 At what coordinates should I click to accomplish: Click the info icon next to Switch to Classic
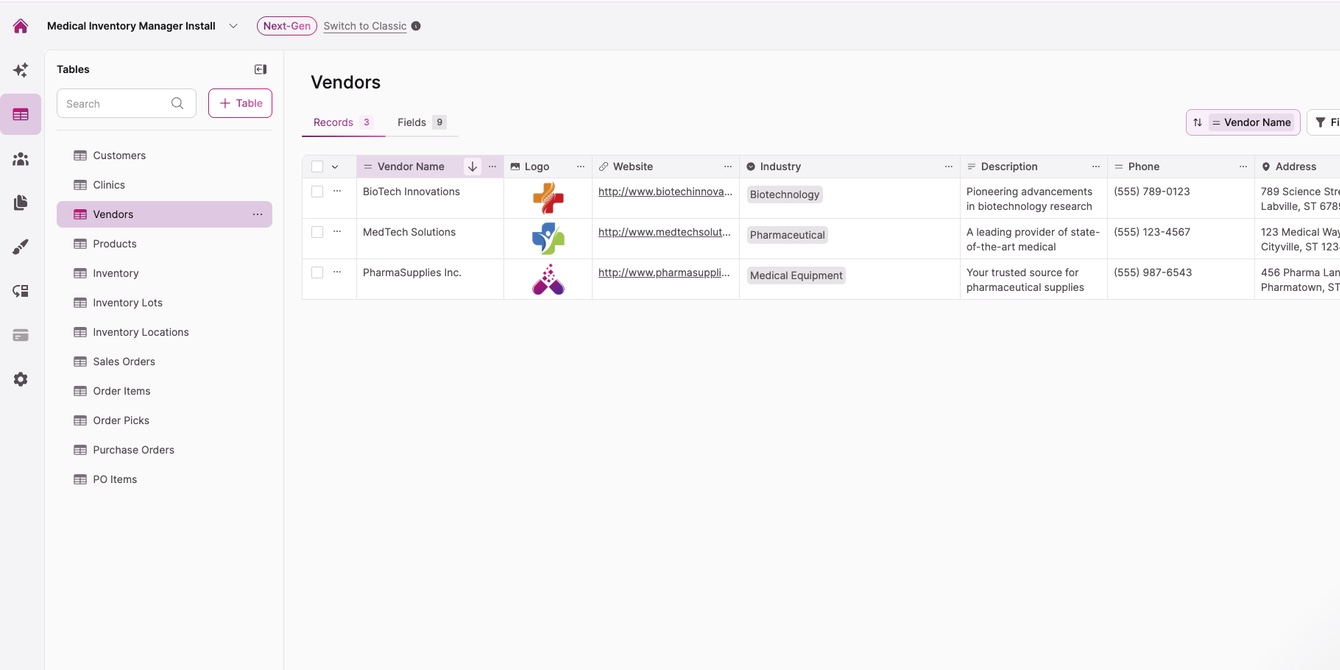[x=416, y=26]
